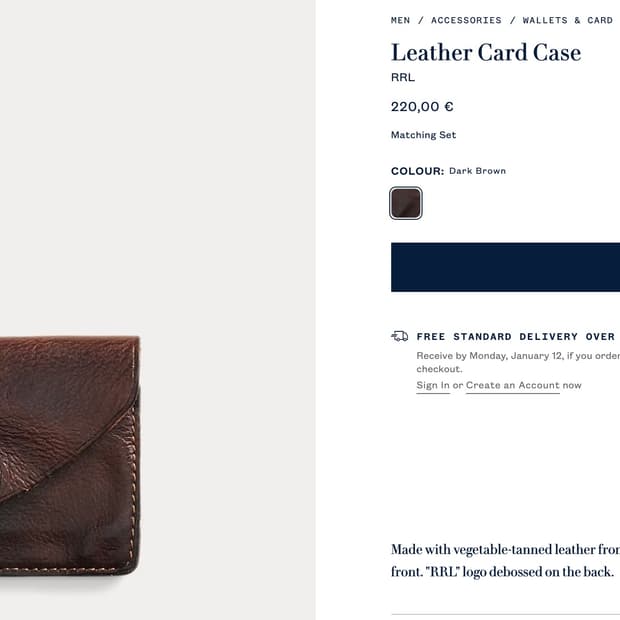Click the wide navy blue button
Screen dimensions: 620x620
(505, 267)
